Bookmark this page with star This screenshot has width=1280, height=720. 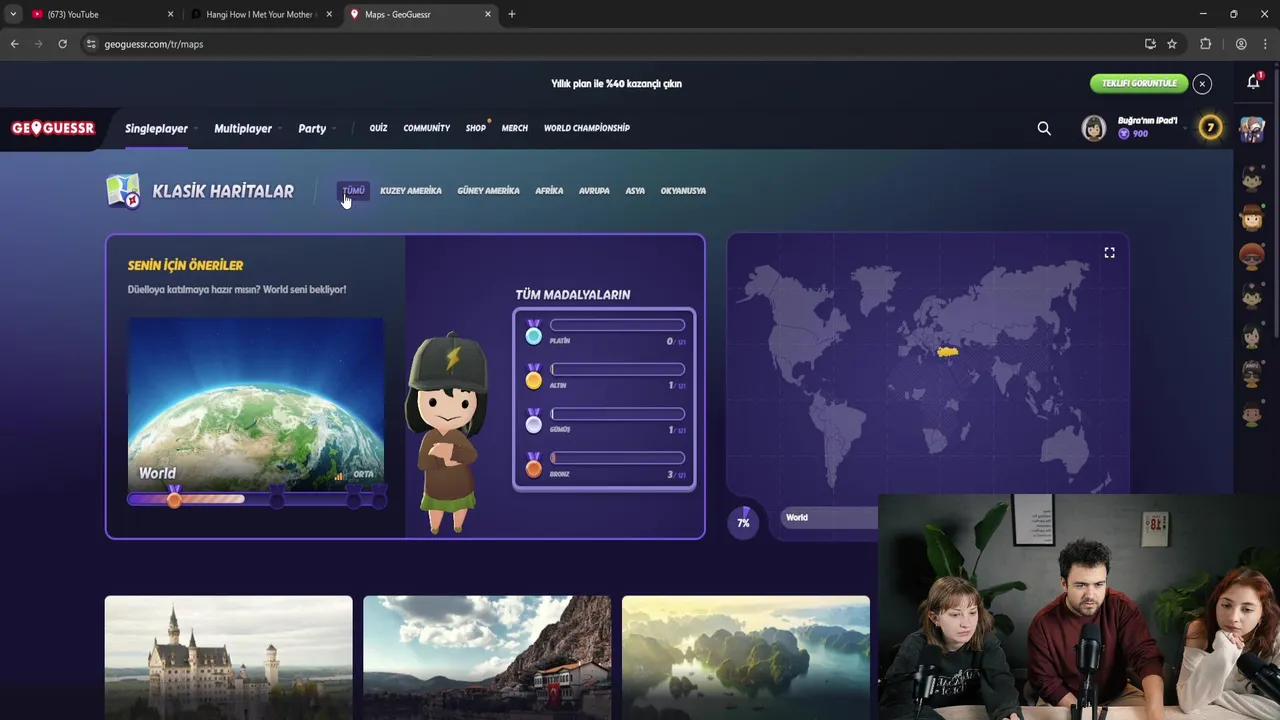(1172, 44)
